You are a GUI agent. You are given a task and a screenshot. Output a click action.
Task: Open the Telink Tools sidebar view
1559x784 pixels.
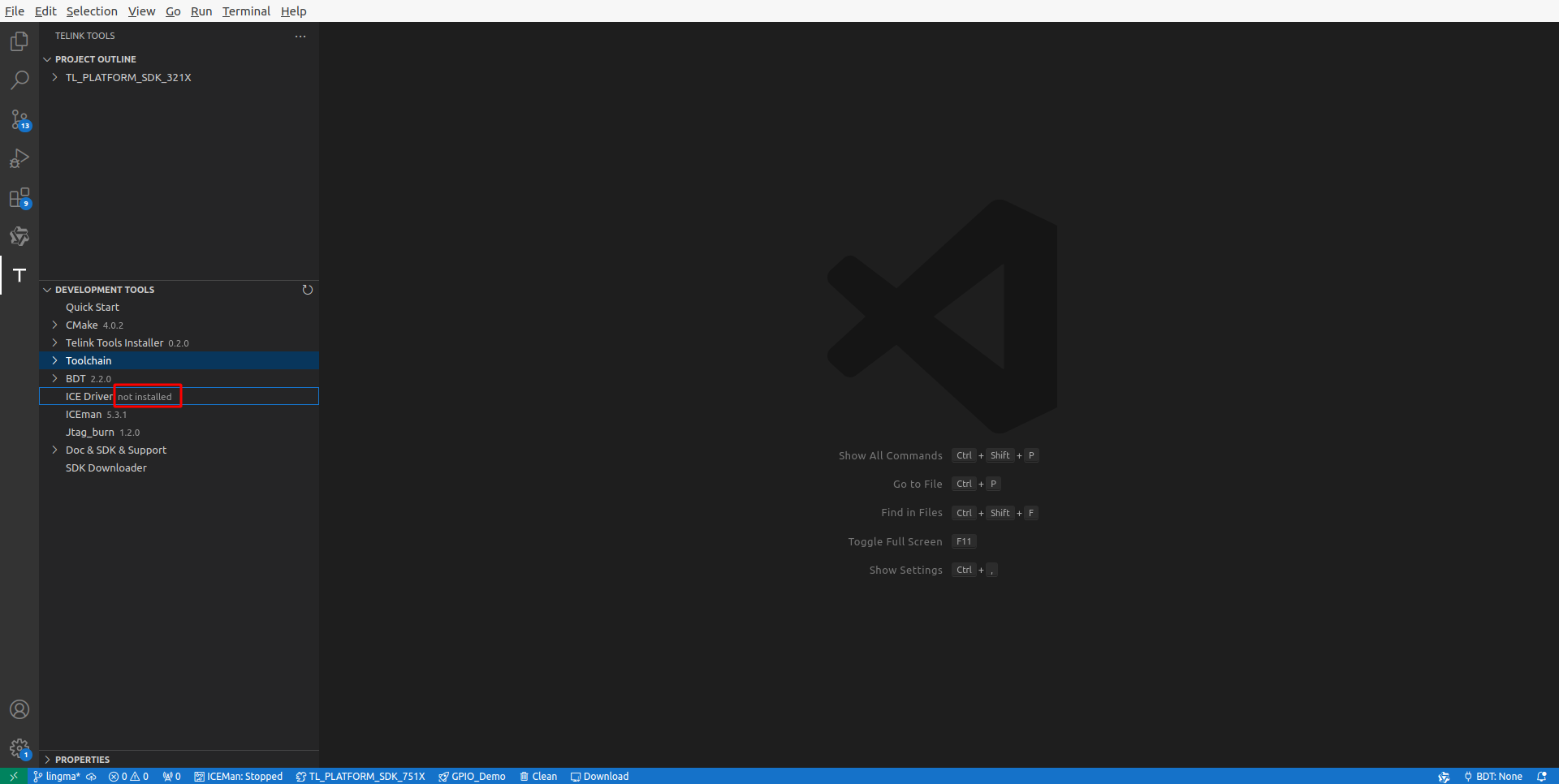click(x=19, y=275)
